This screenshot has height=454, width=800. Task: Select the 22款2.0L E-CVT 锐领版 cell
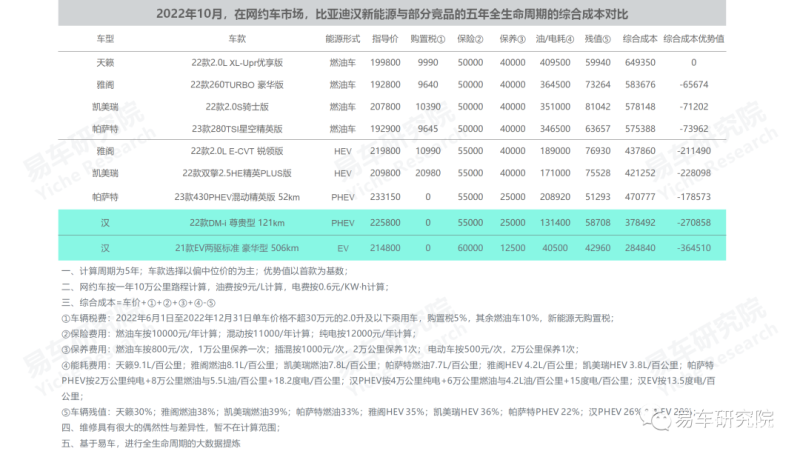pos(235,150)
